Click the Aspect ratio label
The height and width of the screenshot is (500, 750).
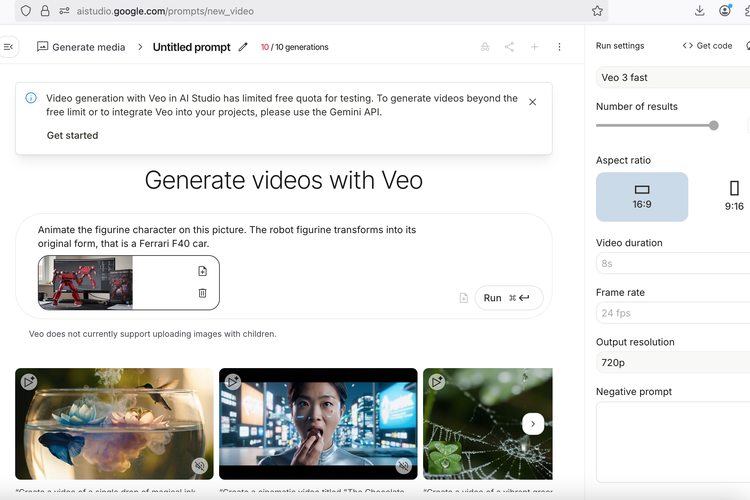click(623, 160)
